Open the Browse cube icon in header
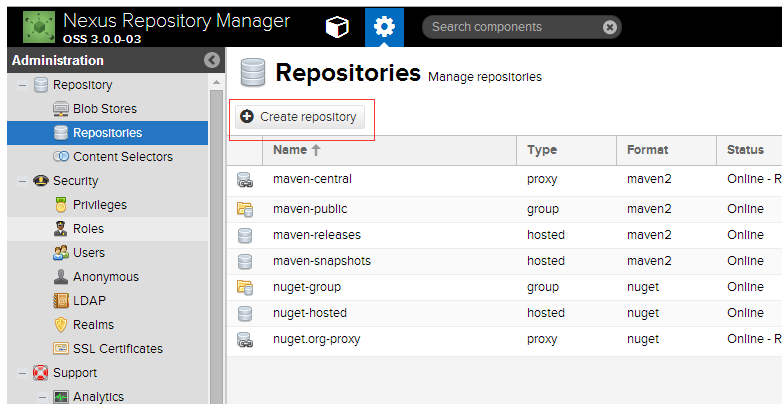Image resolution: width=782 pixels, height=404 pixels. tap(337, 26)
